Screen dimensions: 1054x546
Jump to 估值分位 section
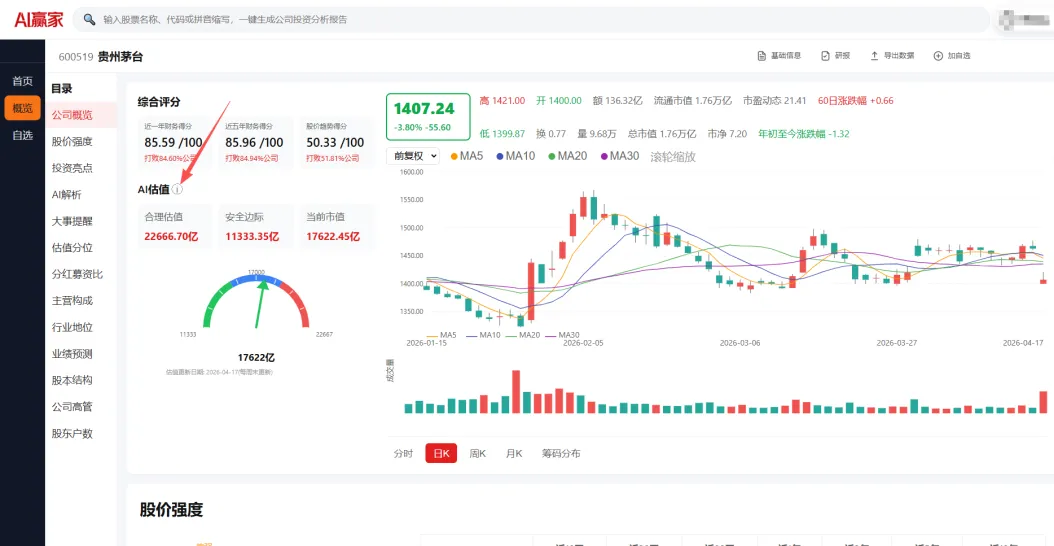pos(72,247)
